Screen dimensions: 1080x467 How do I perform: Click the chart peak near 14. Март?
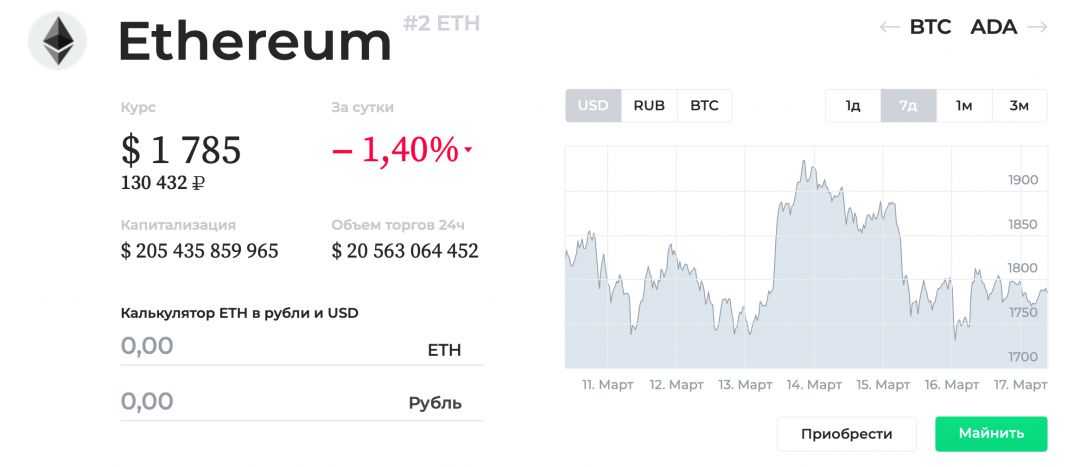point(803,161)
